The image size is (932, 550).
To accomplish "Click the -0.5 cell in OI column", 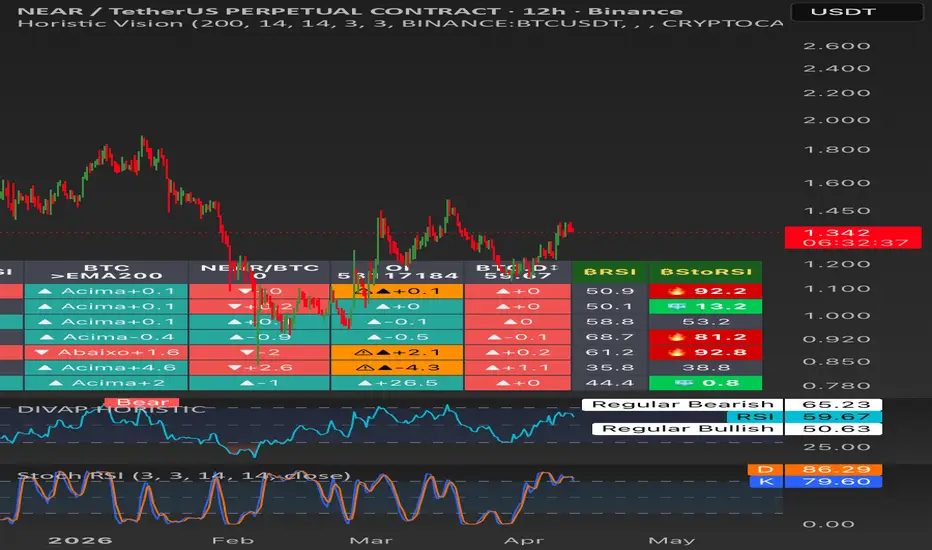I will [397, 337].
